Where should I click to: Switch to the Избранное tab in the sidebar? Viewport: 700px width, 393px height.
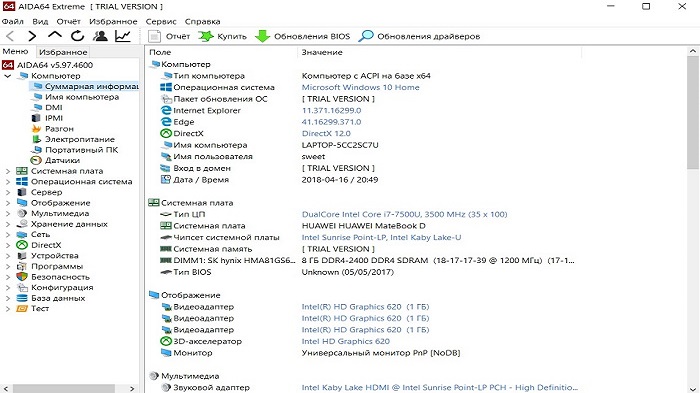63,52
